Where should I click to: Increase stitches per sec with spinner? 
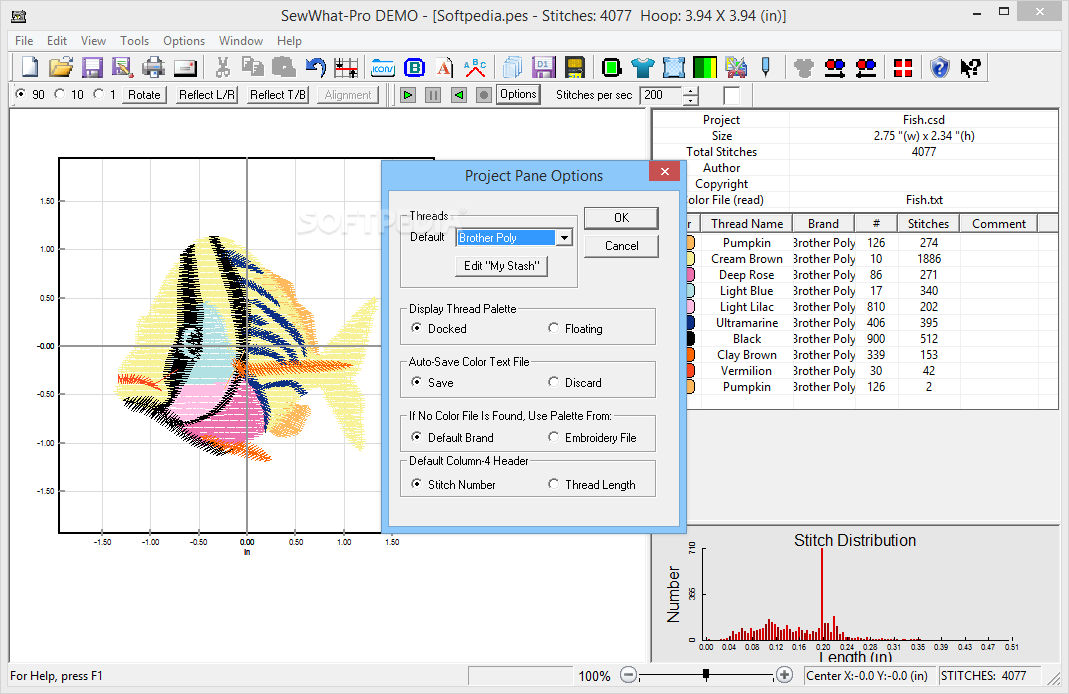tap(690, 90)
